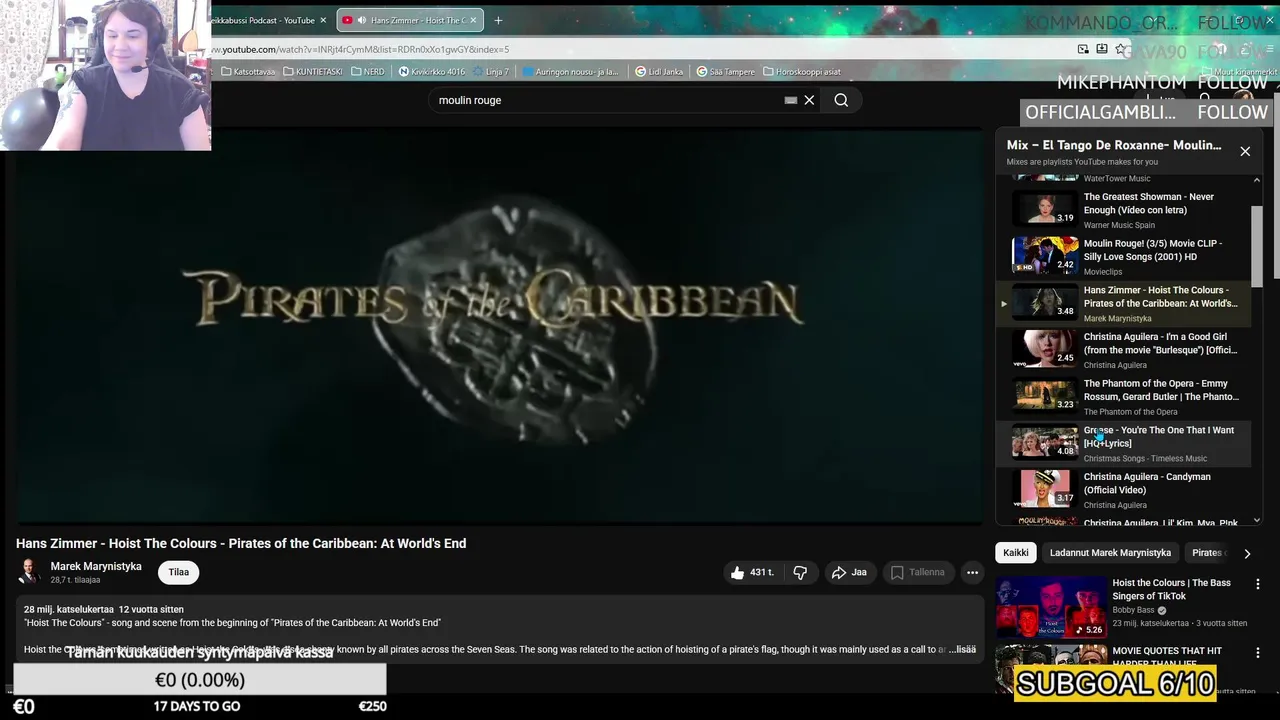Screen dimensions: 1280x720
Task: Play 'The Phantom of the Opera' playlist item
Action: click(x=1124, y=396)
